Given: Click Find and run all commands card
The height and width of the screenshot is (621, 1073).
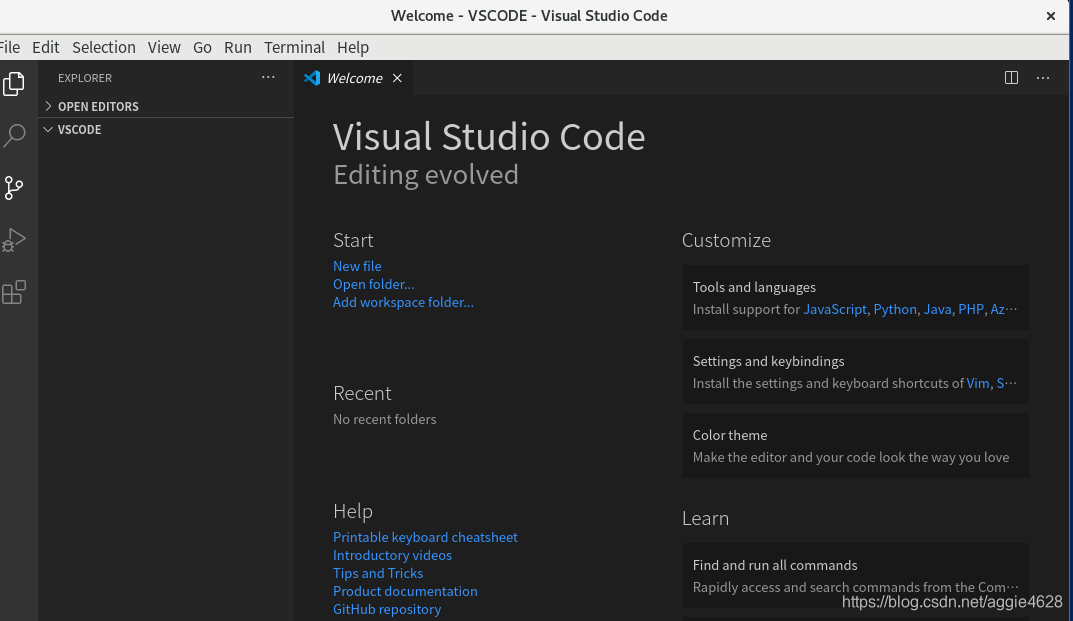Looking at the screenshot, I should [855, 575].
